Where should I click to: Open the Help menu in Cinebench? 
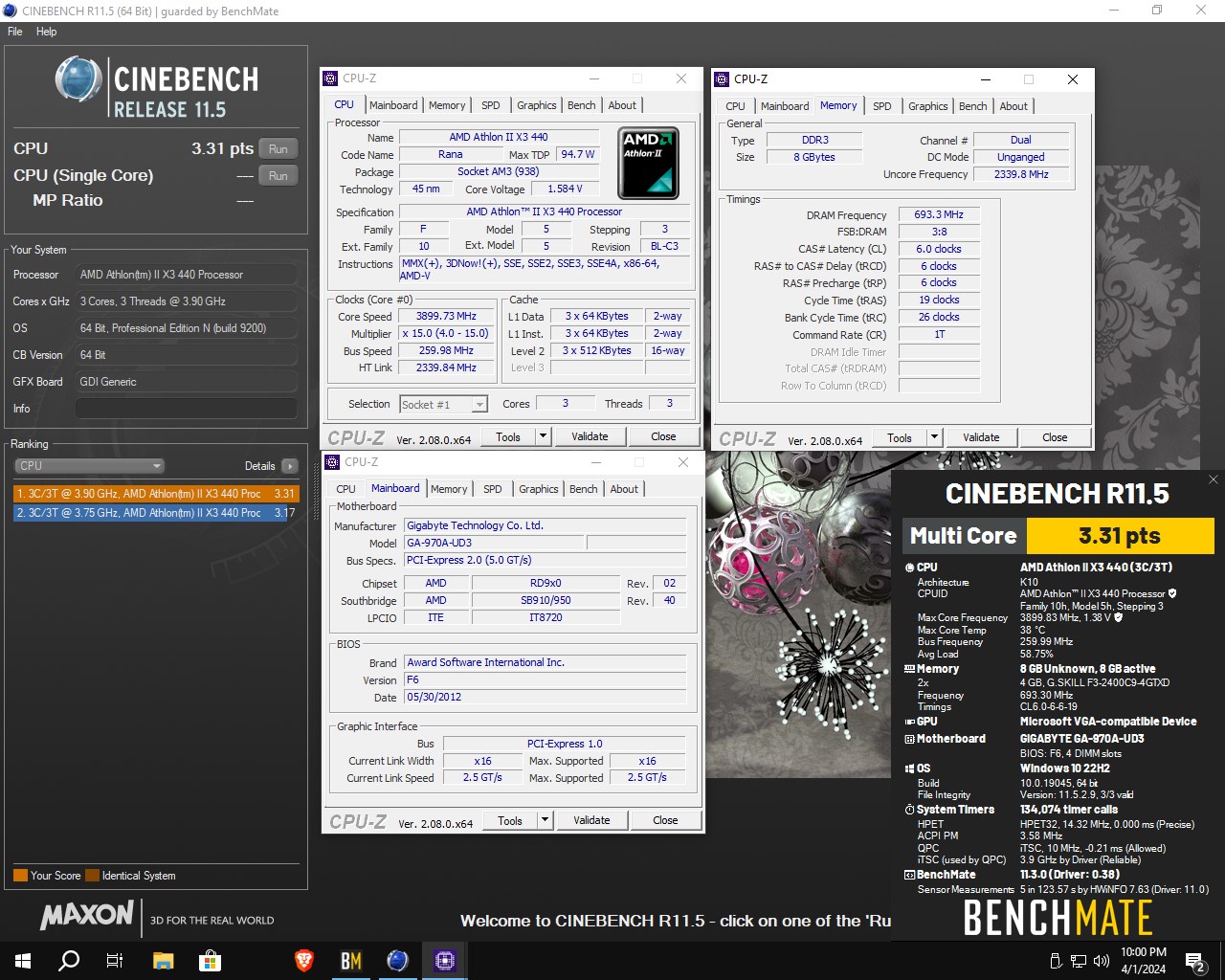46,32
